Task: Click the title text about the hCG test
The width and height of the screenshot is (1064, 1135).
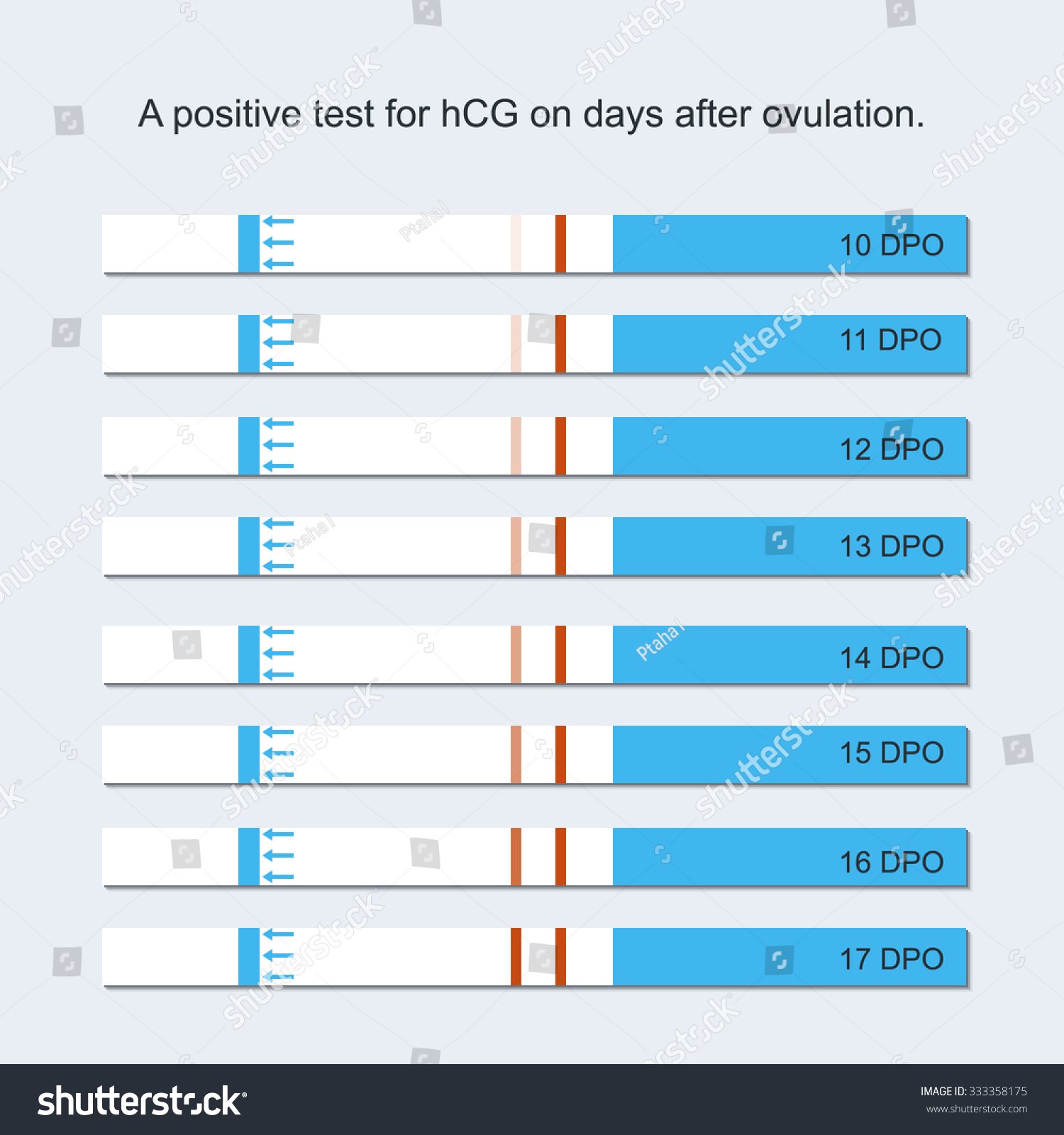Action: pyautogui.click(x=531, y=114)
